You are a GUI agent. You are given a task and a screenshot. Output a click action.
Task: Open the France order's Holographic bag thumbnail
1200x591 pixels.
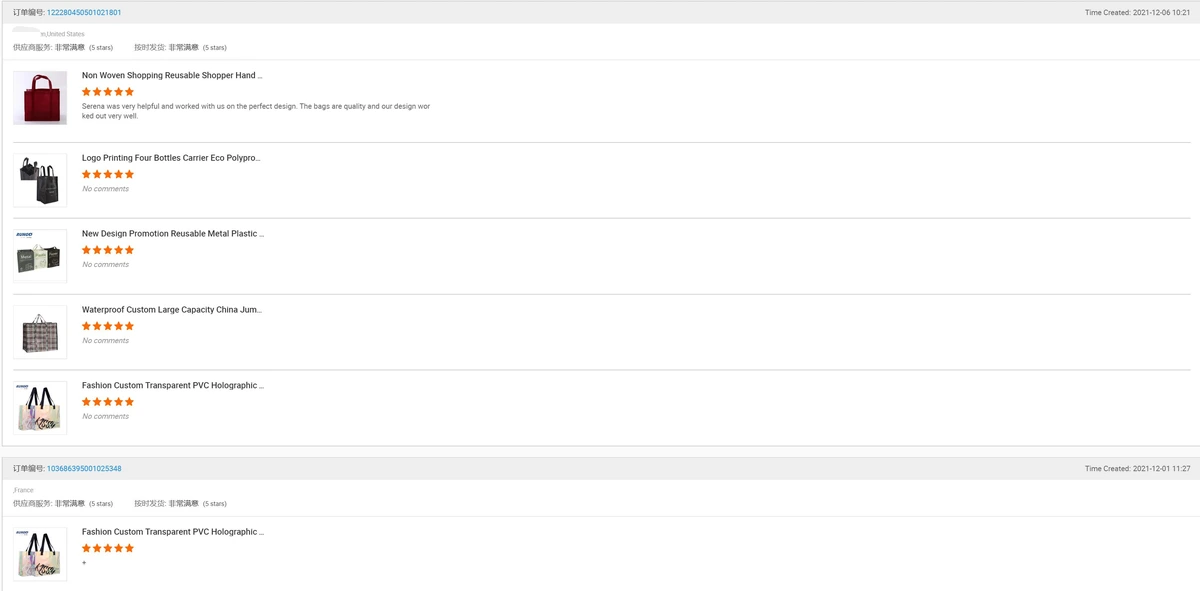click(x=40, y=554)
